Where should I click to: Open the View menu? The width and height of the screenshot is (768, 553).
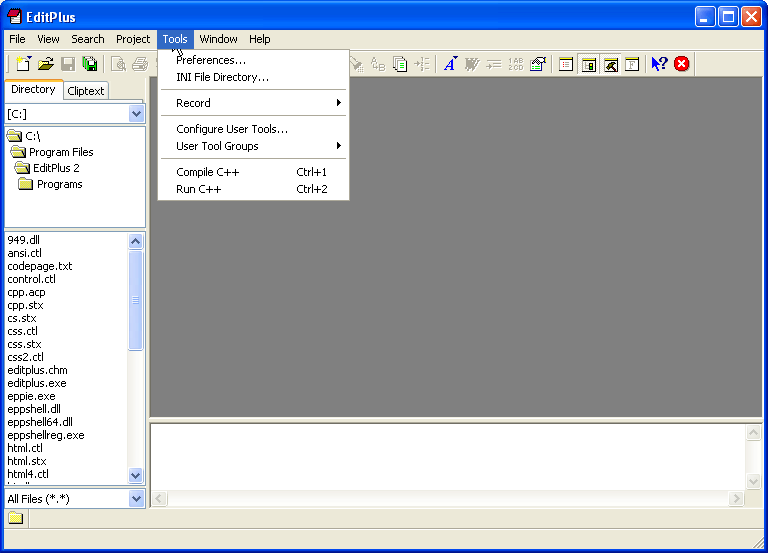(x=48, y=39)
